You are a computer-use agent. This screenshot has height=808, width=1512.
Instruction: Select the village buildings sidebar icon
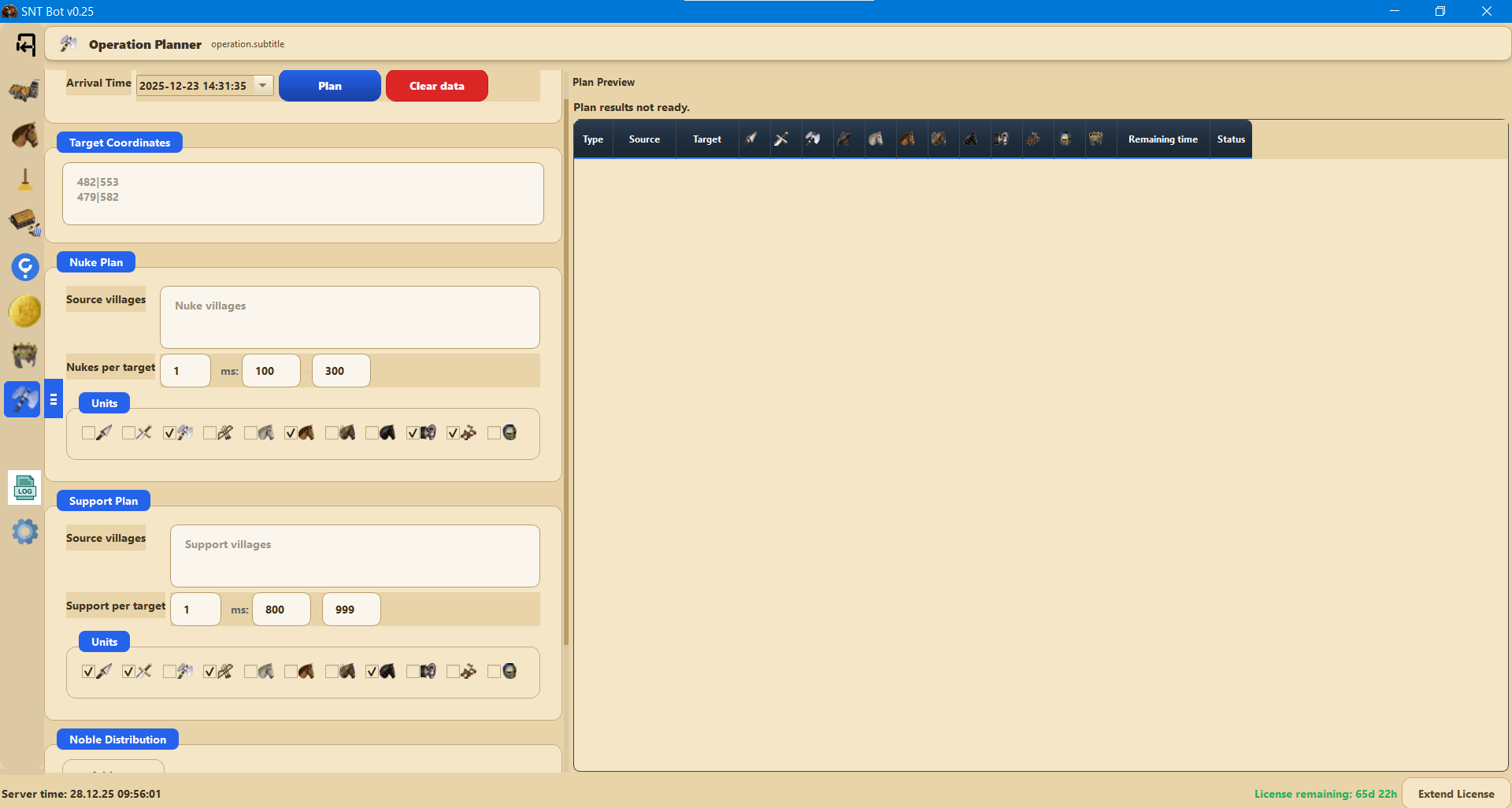coord(24,91)
